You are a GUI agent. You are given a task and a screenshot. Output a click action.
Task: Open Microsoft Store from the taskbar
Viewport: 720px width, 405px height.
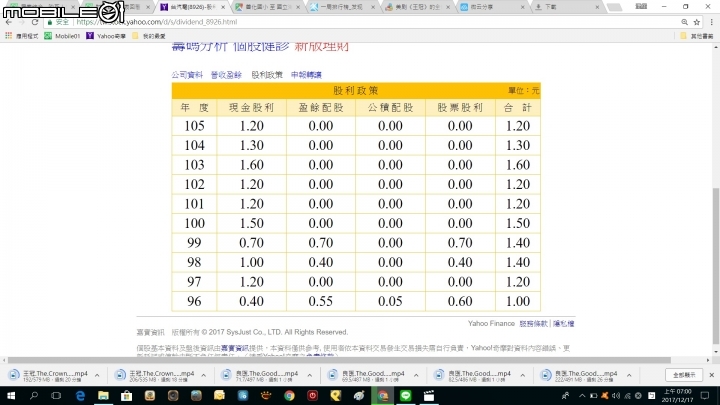[126, 396]
